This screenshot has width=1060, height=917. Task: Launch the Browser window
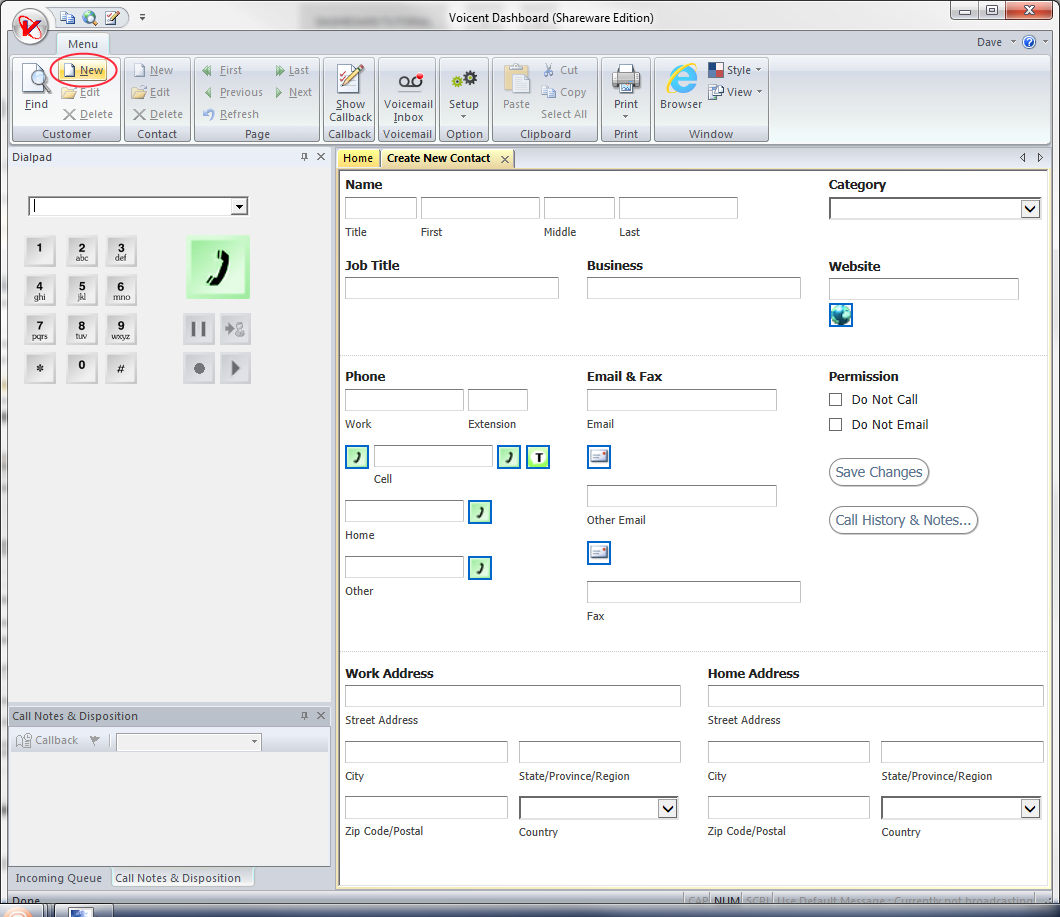pyautogui.click(x=681, y=87)
